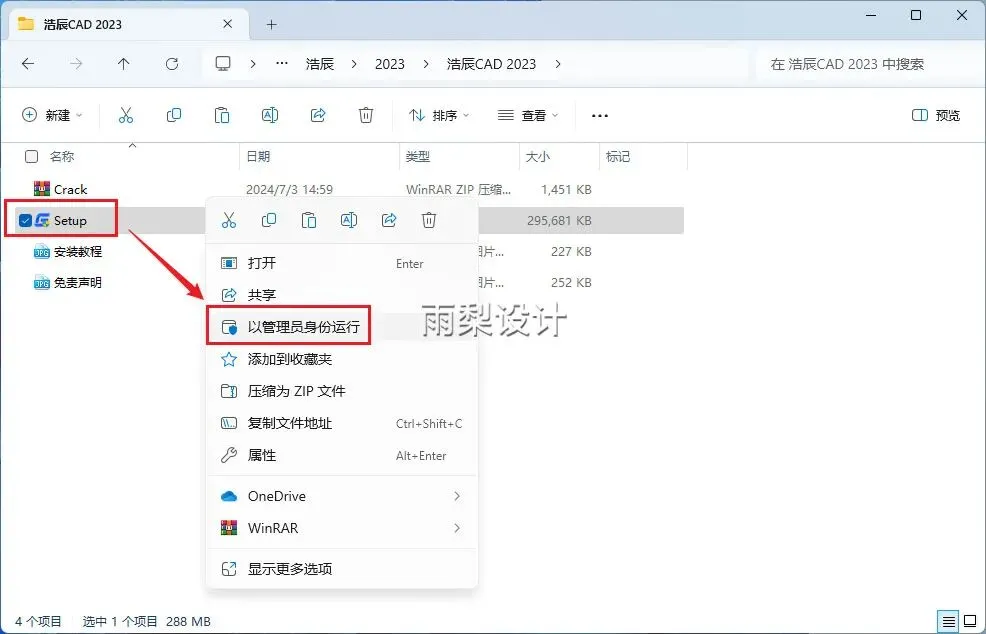Open the toolbar's three-dot more options
The image size is (986, 634).
(x=600, y=116)
